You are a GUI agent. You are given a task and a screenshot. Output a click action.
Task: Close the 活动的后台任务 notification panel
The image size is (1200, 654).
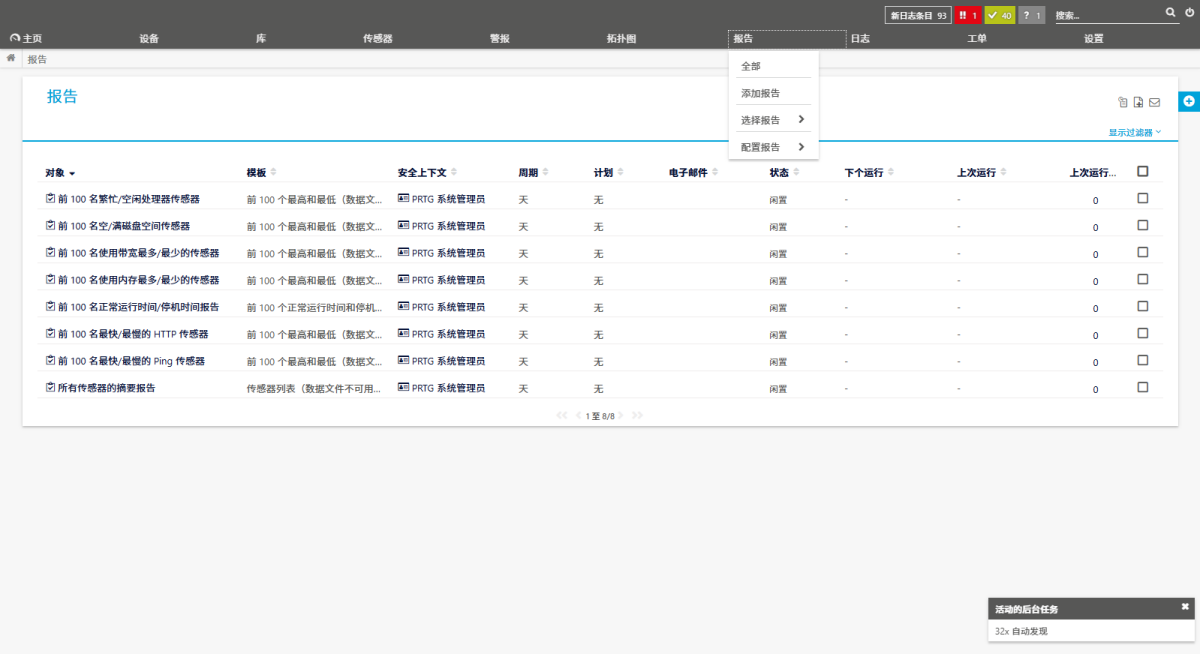tap(1185, 607)
